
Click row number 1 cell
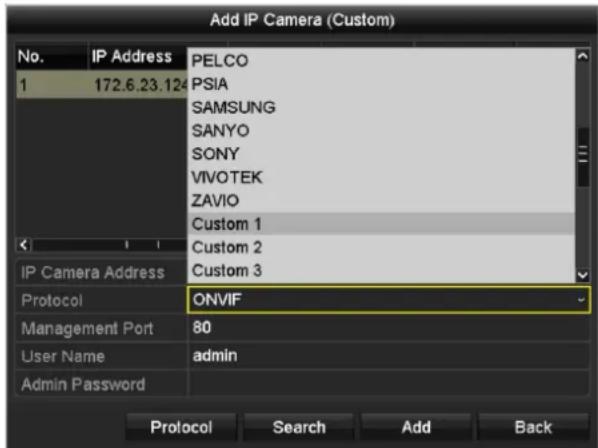pyautogui.click(x=51, y=84)
